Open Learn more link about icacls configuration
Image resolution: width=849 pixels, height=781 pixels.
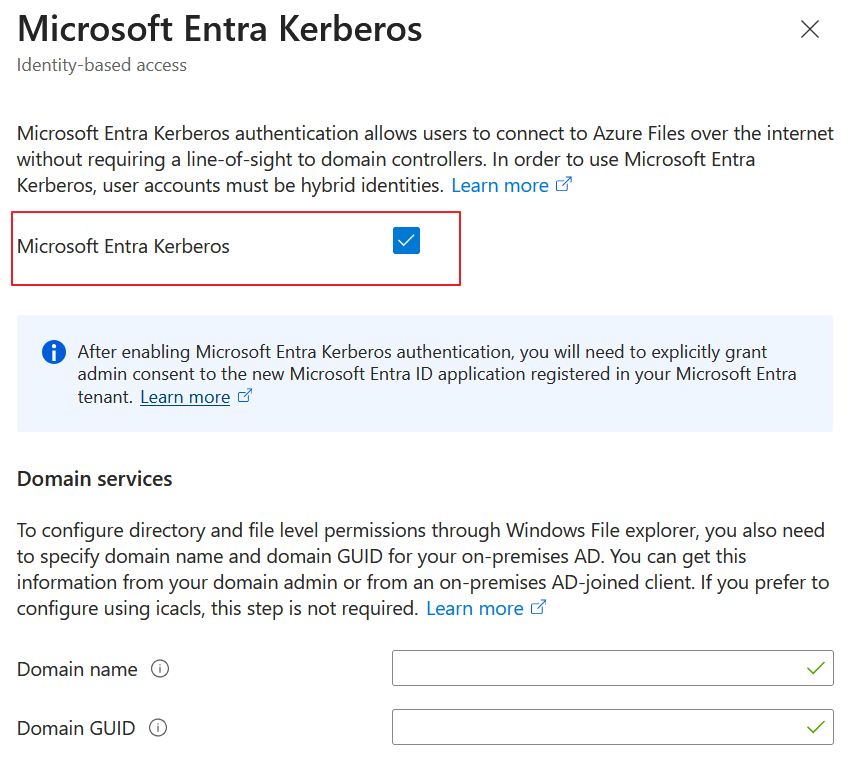(x=474, y=609)
